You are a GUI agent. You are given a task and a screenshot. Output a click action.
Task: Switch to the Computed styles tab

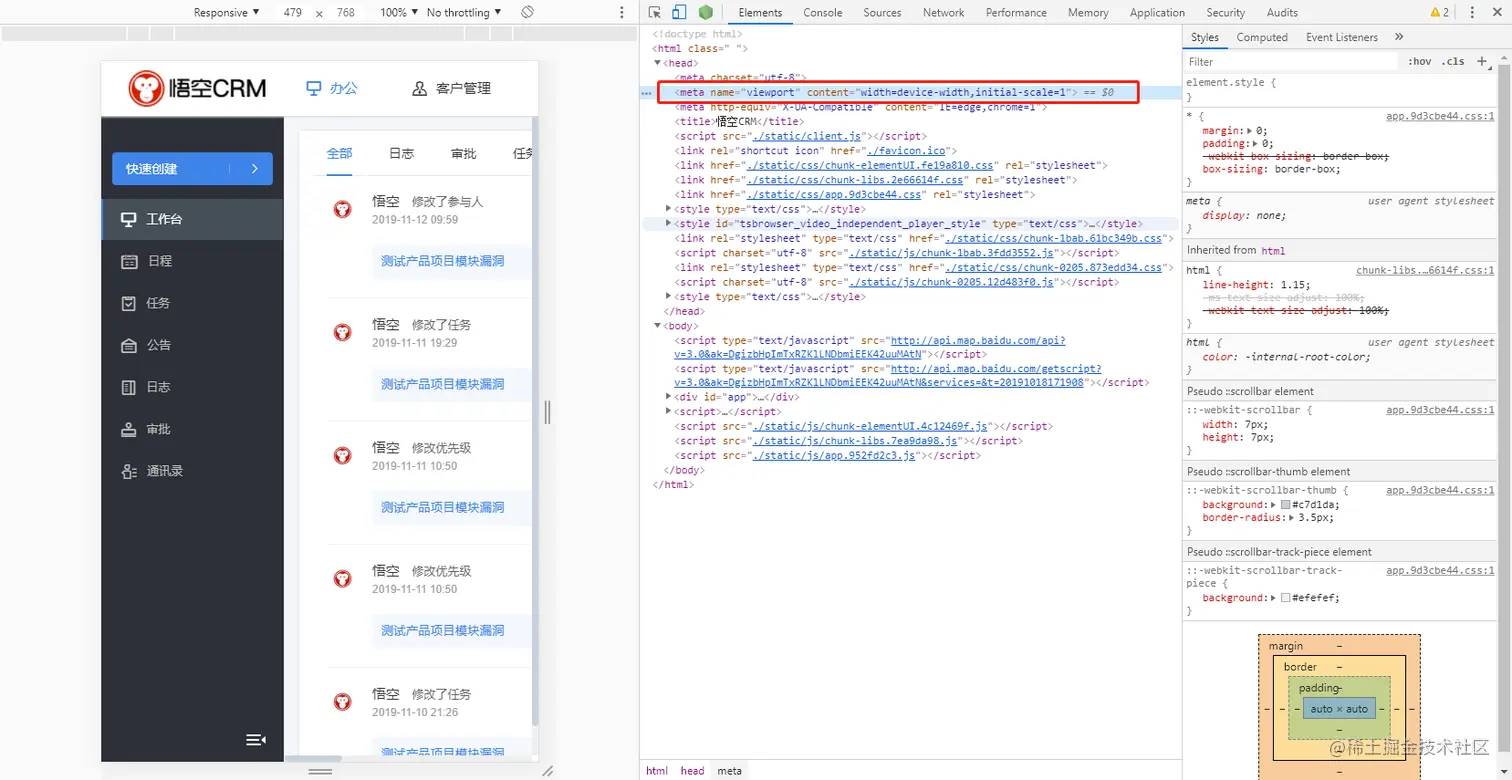point(1262,37)
